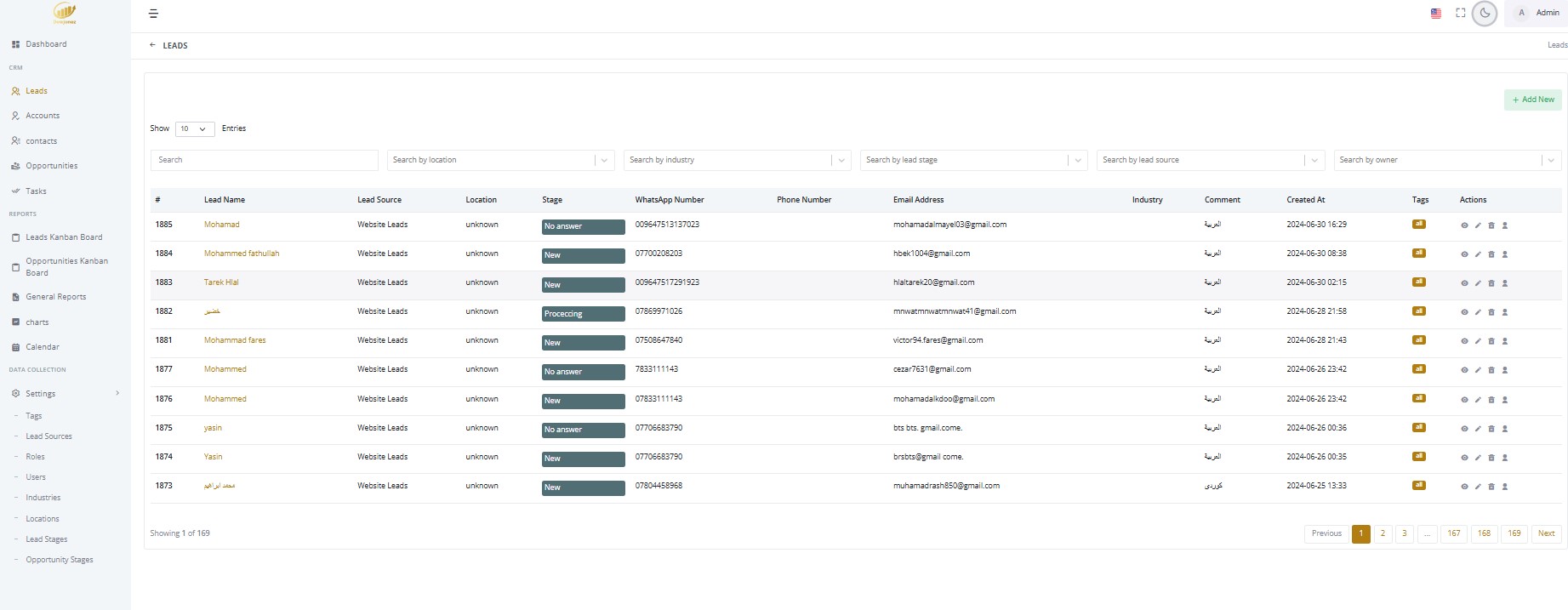Go to pagination page 169
1568x610 pixels.
pos(1514,533)
